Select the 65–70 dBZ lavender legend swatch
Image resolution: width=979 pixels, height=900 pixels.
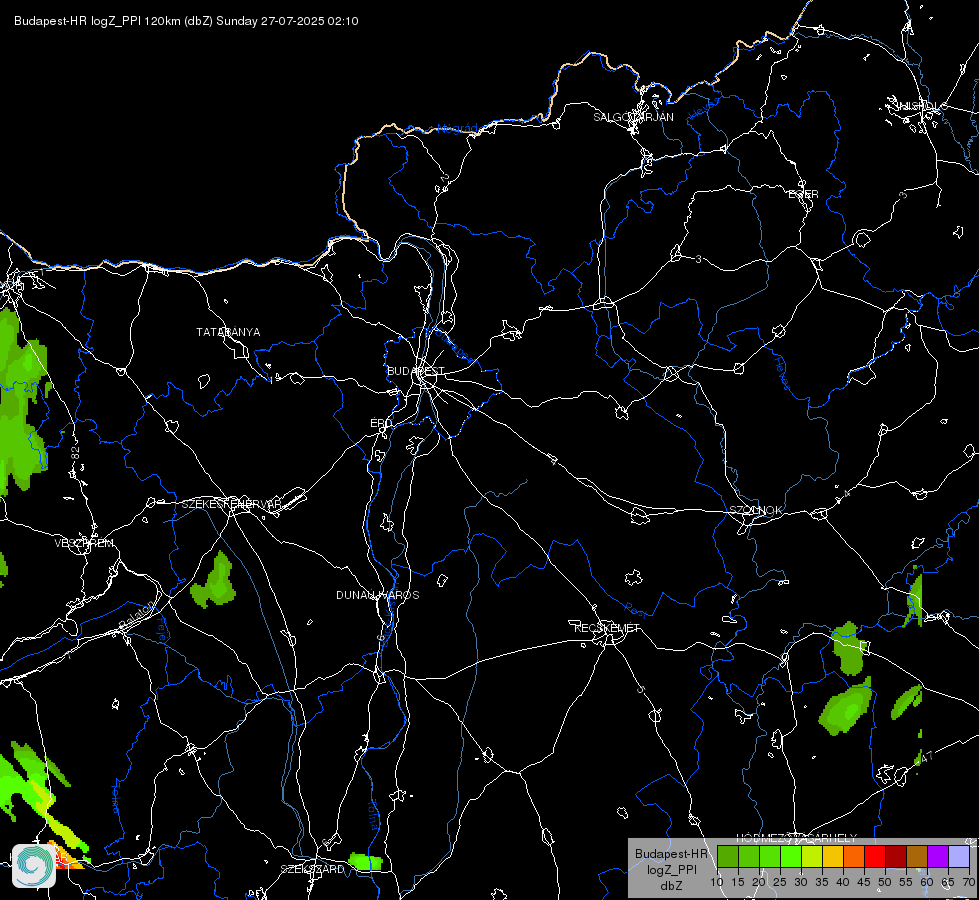959,856
